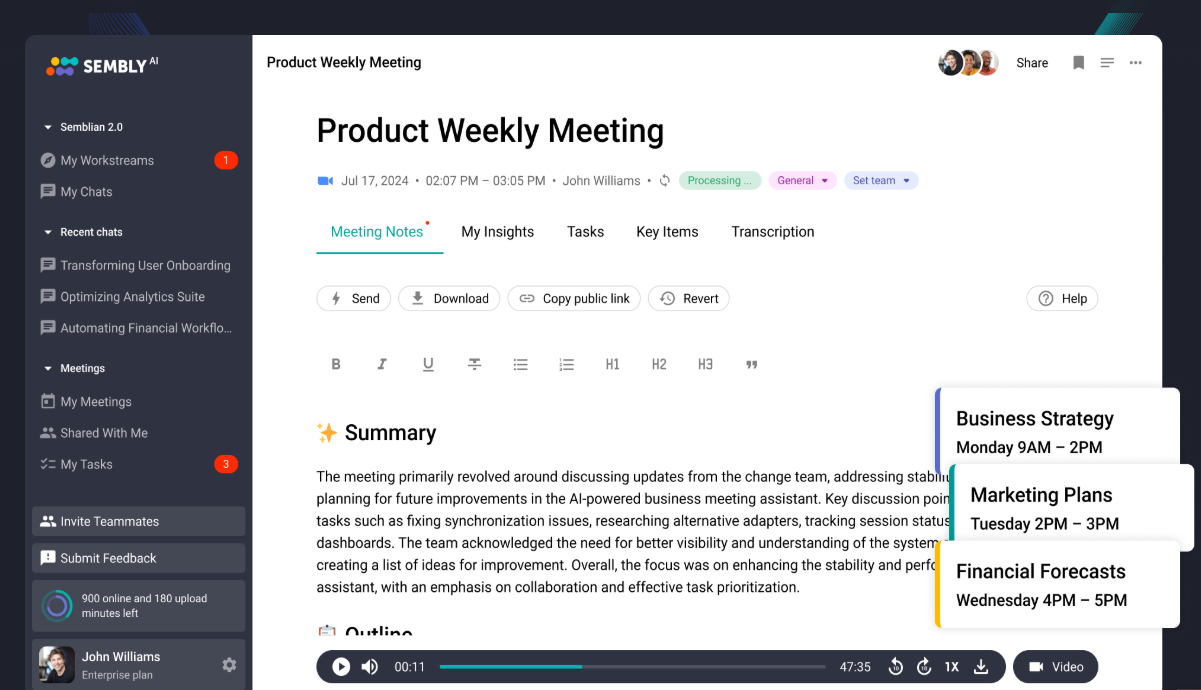Open the three-dots more options menu
Viewport: 1201px width, 690px height.
tap(1135, 63)
